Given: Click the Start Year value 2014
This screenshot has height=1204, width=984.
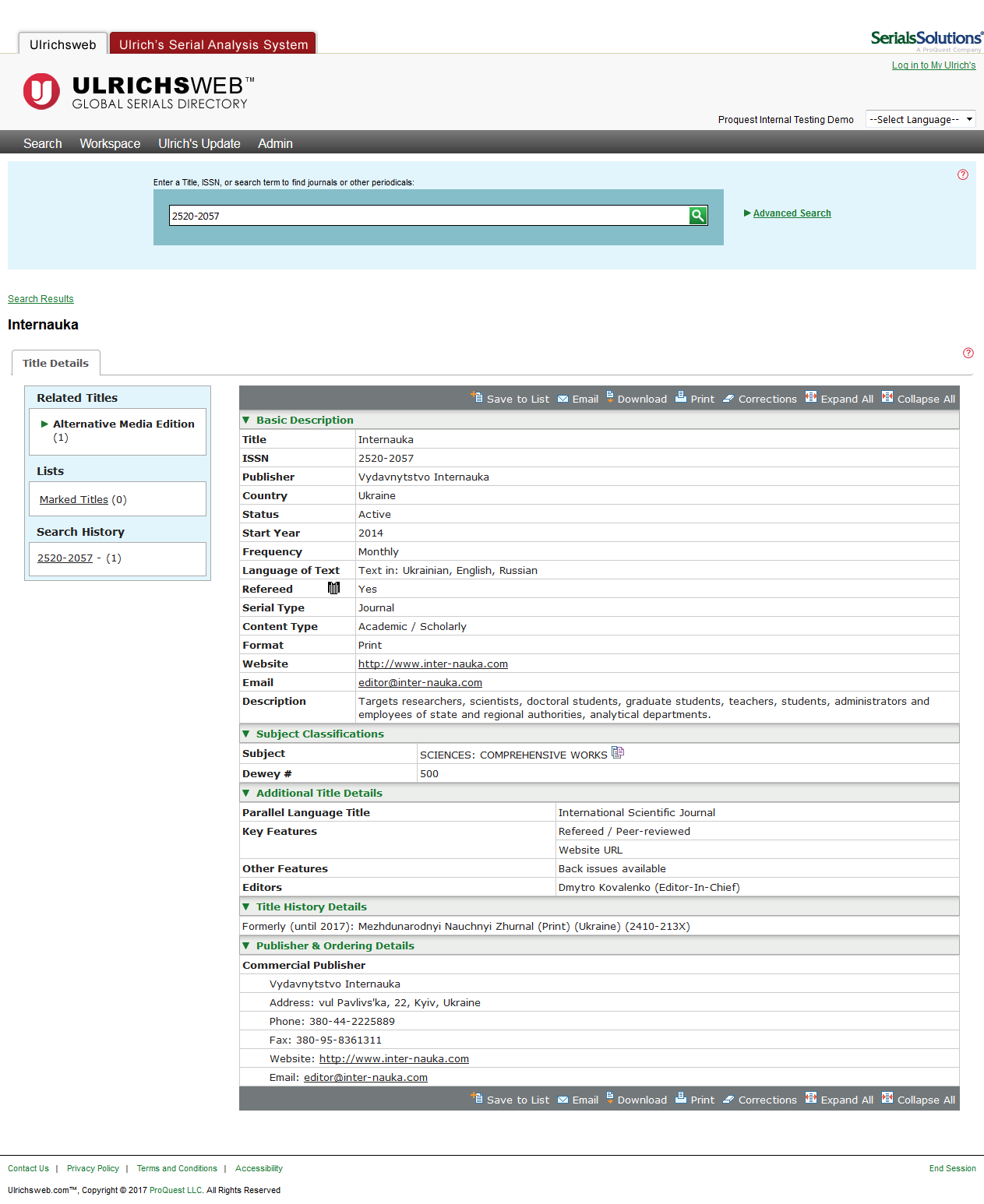Looking at the screenshot, I should coord(371,533).
